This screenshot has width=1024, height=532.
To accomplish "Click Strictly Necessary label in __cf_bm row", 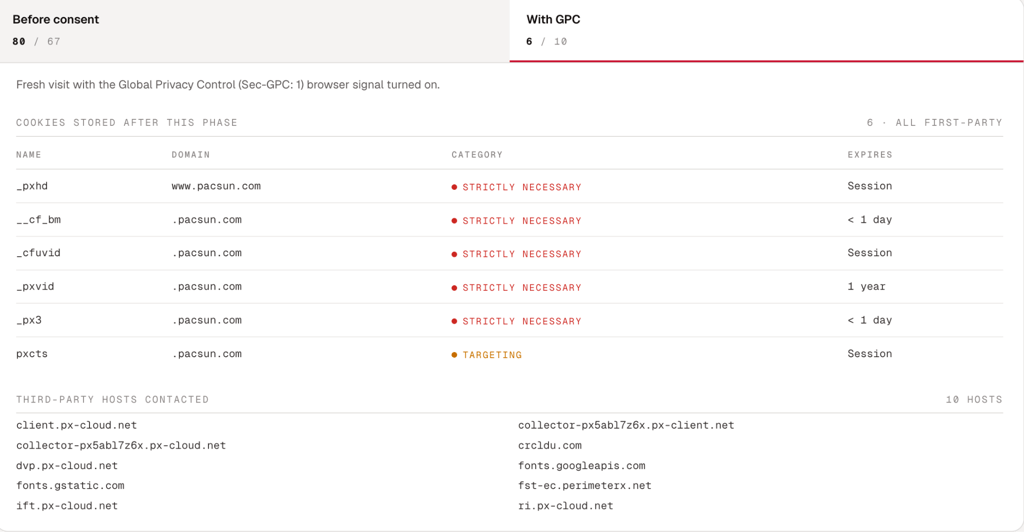I will [517, 221].
